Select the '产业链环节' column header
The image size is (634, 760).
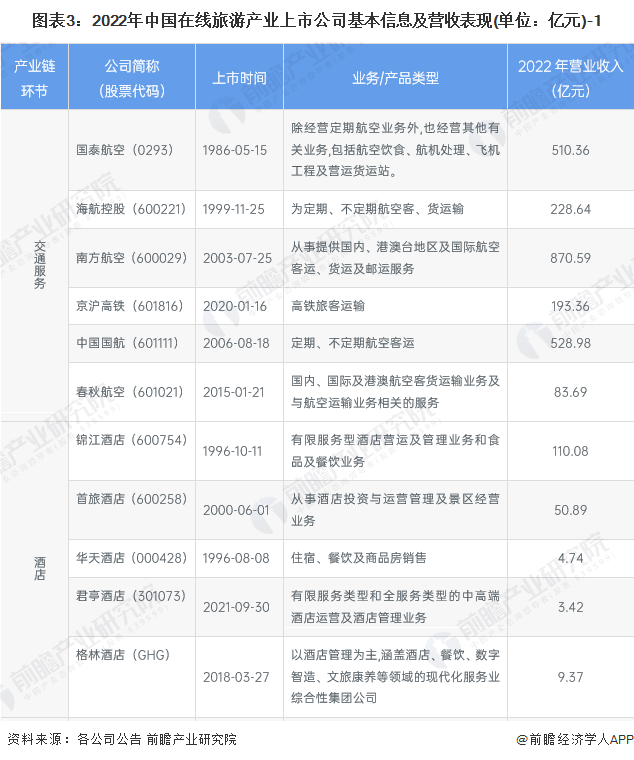click(34, 78)
